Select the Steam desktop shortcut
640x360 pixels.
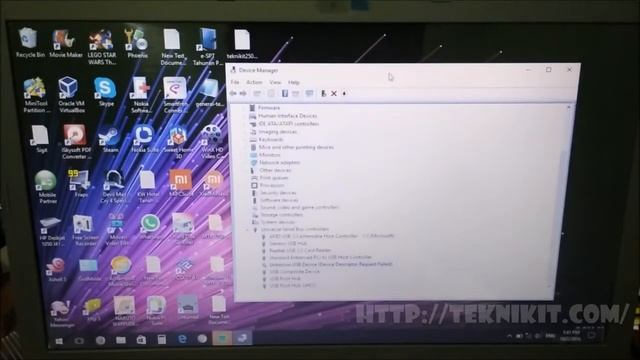pyautogui.click(x=110, y=140)
